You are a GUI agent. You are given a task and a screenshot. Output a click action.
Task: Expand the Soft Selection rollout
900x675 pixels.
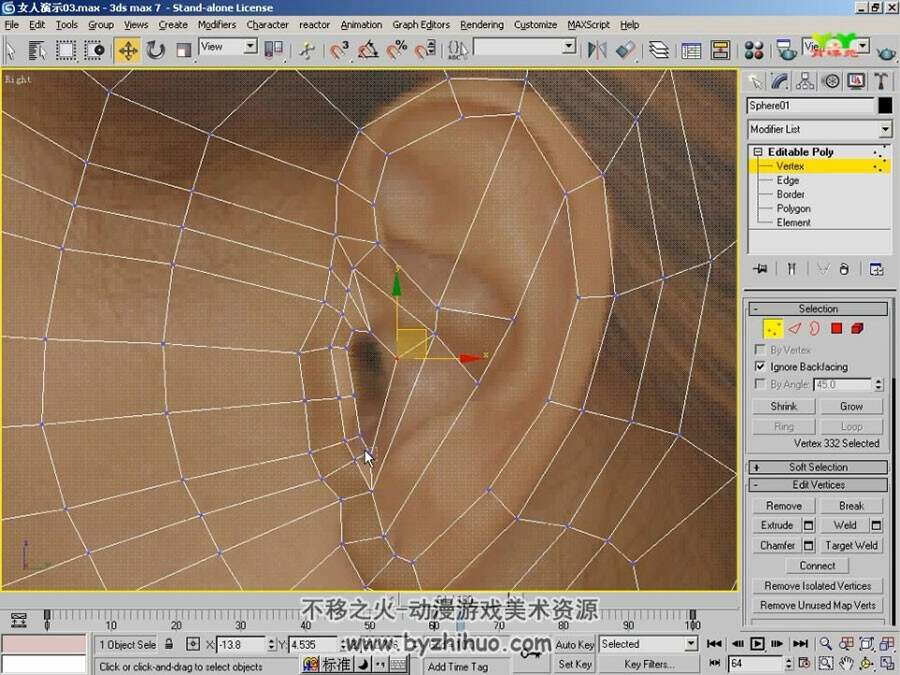818,467
